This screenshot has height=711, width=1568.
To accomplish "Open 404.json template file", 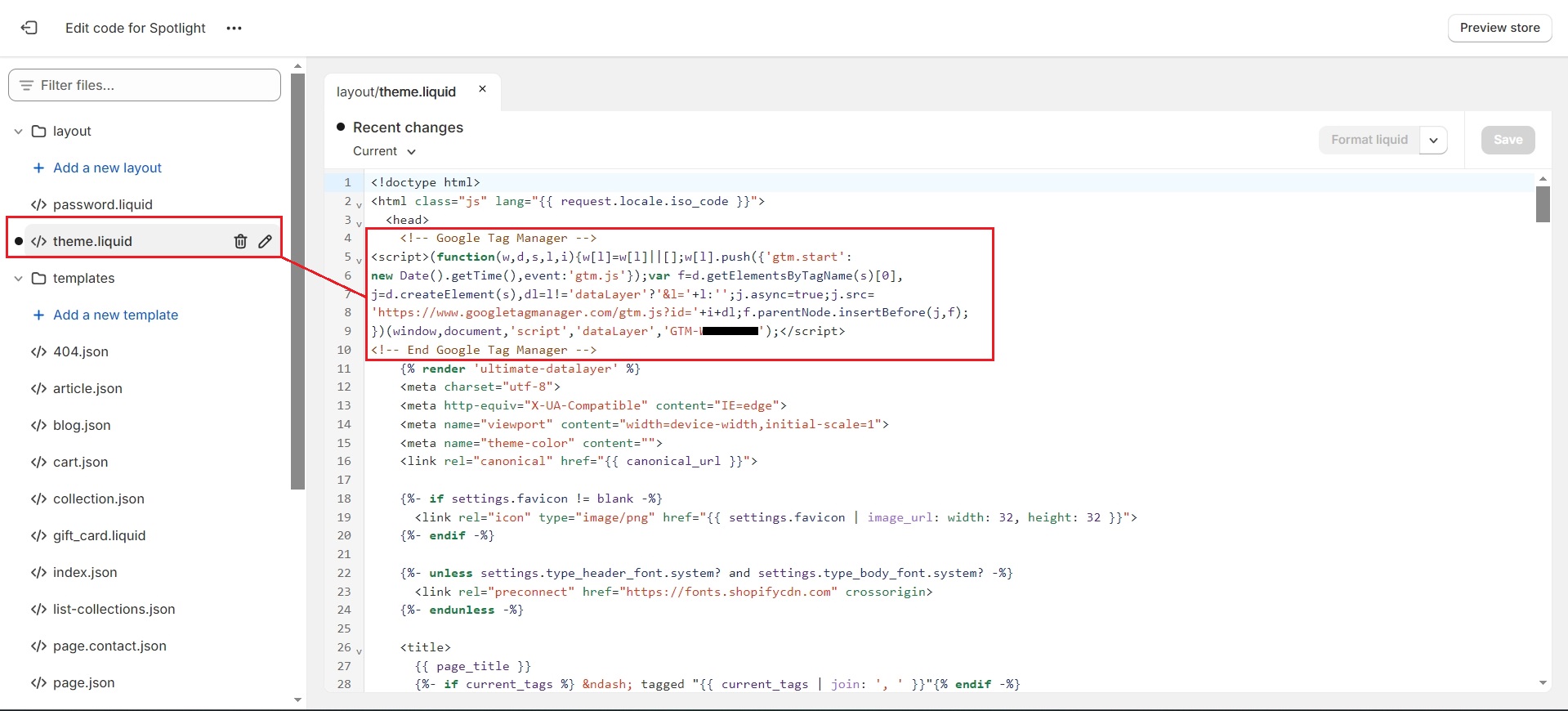I will tap(80, 351).
